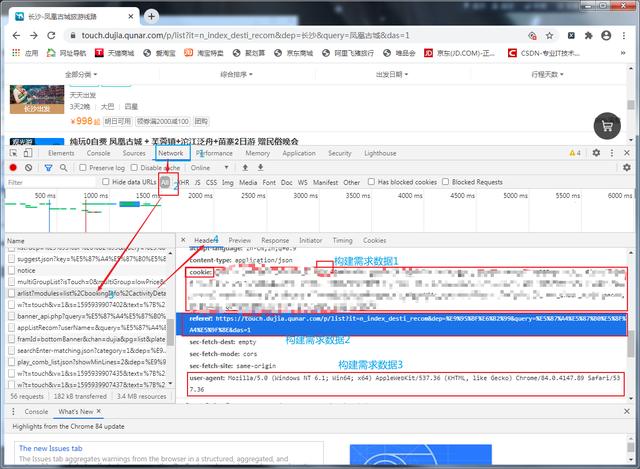
Task: Open the Online throttling dropdown
Action: click(x=210, y=168)
